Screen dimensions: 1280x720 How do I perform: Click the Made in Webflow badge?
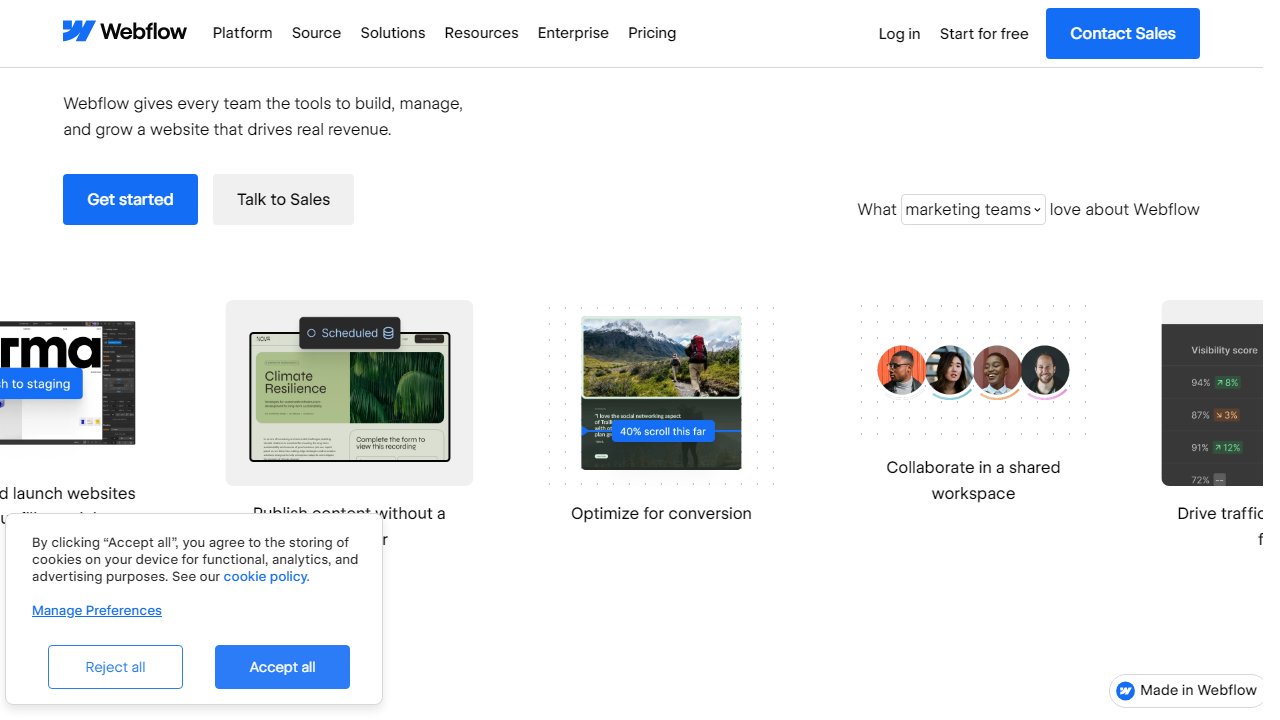[1186, 691]
